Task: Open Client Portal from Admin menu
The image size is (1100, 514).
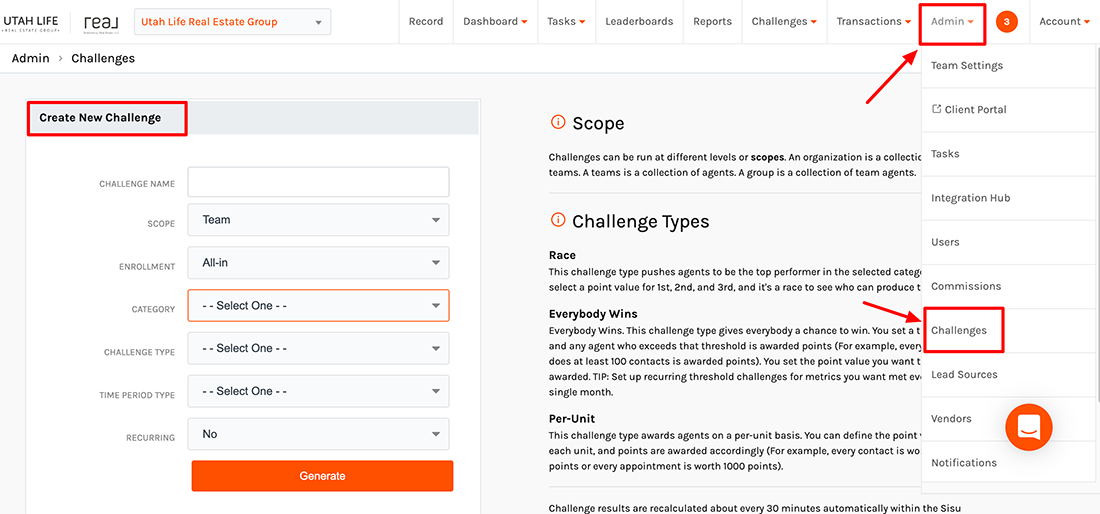Action: coord(1008,110)
